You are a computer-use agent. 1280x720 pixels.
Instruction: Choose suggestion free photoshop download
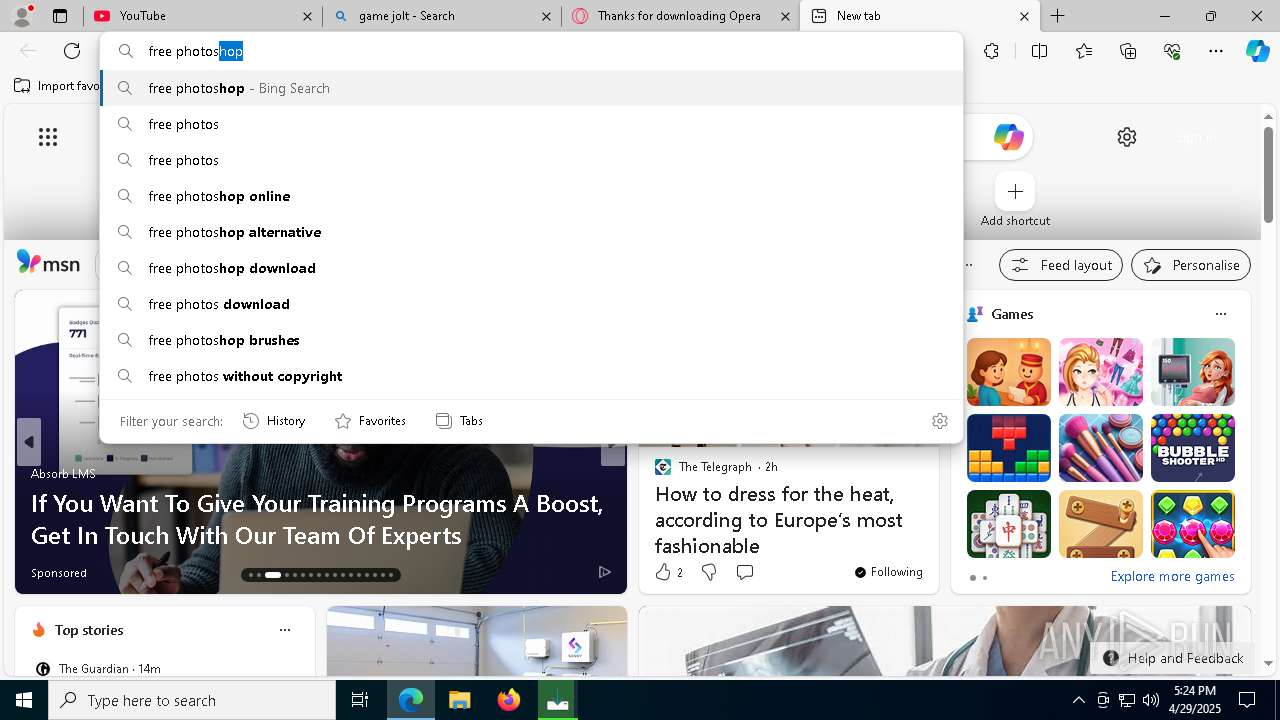pos(532,268)
